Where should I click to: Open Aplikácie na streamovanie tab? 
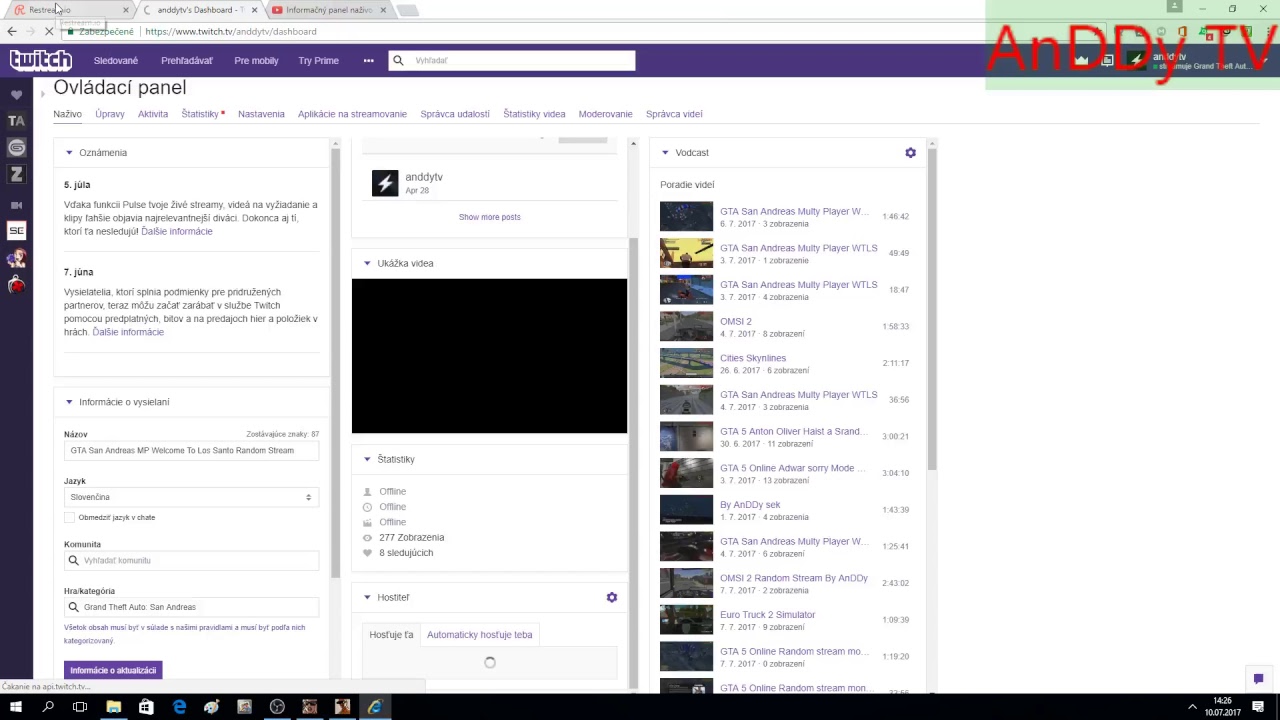point(352,114)
